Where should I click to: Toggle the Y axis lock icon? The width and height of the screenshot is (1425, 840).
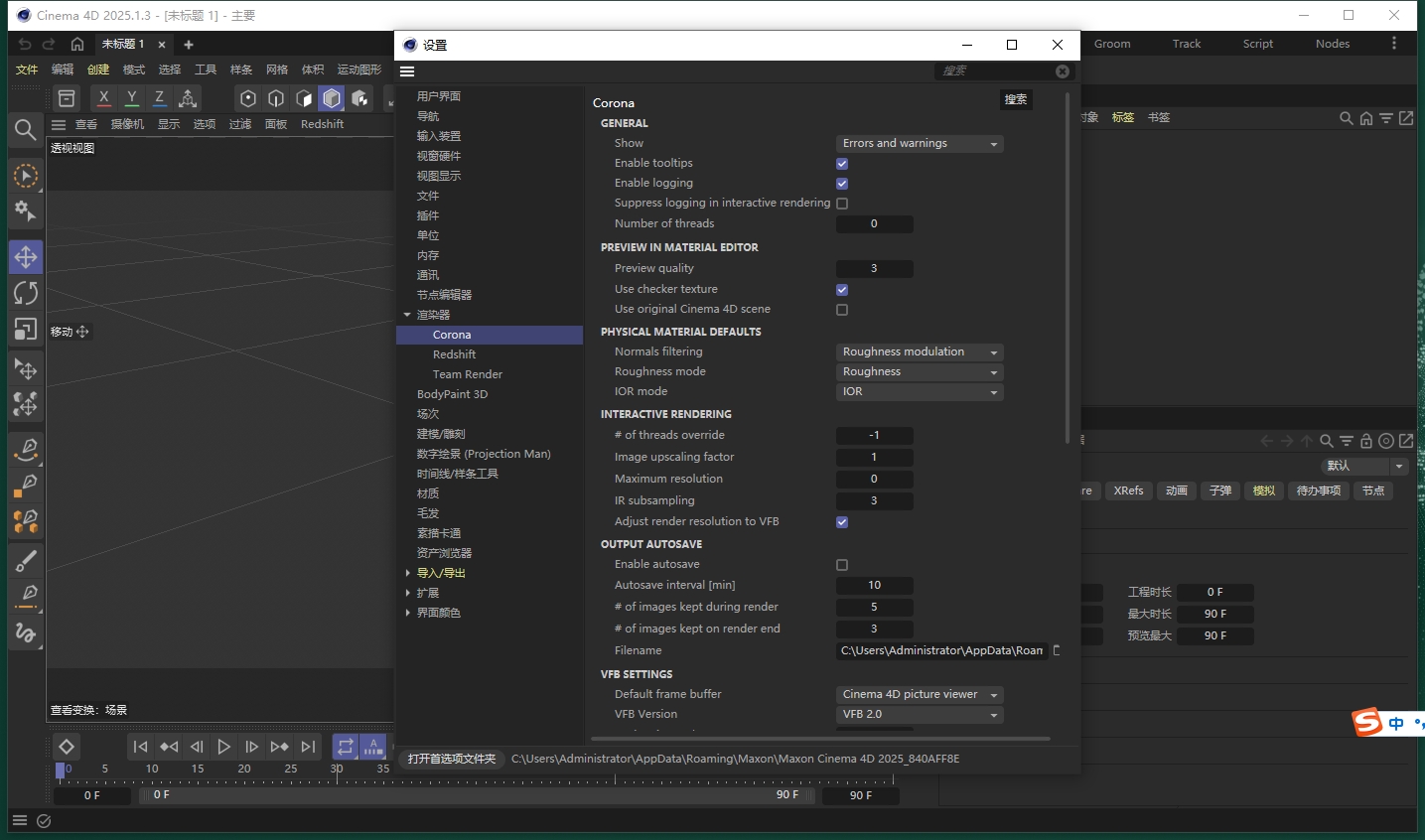(x=131, y=97)
